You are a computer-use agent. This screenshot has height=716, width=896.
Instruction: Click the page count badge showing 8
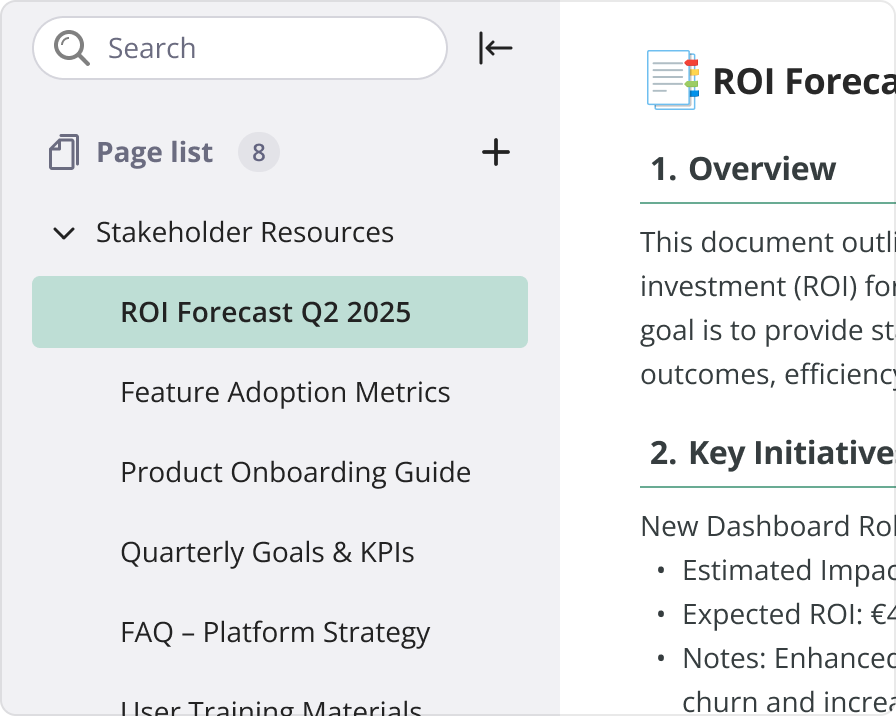tap(258, 153)
